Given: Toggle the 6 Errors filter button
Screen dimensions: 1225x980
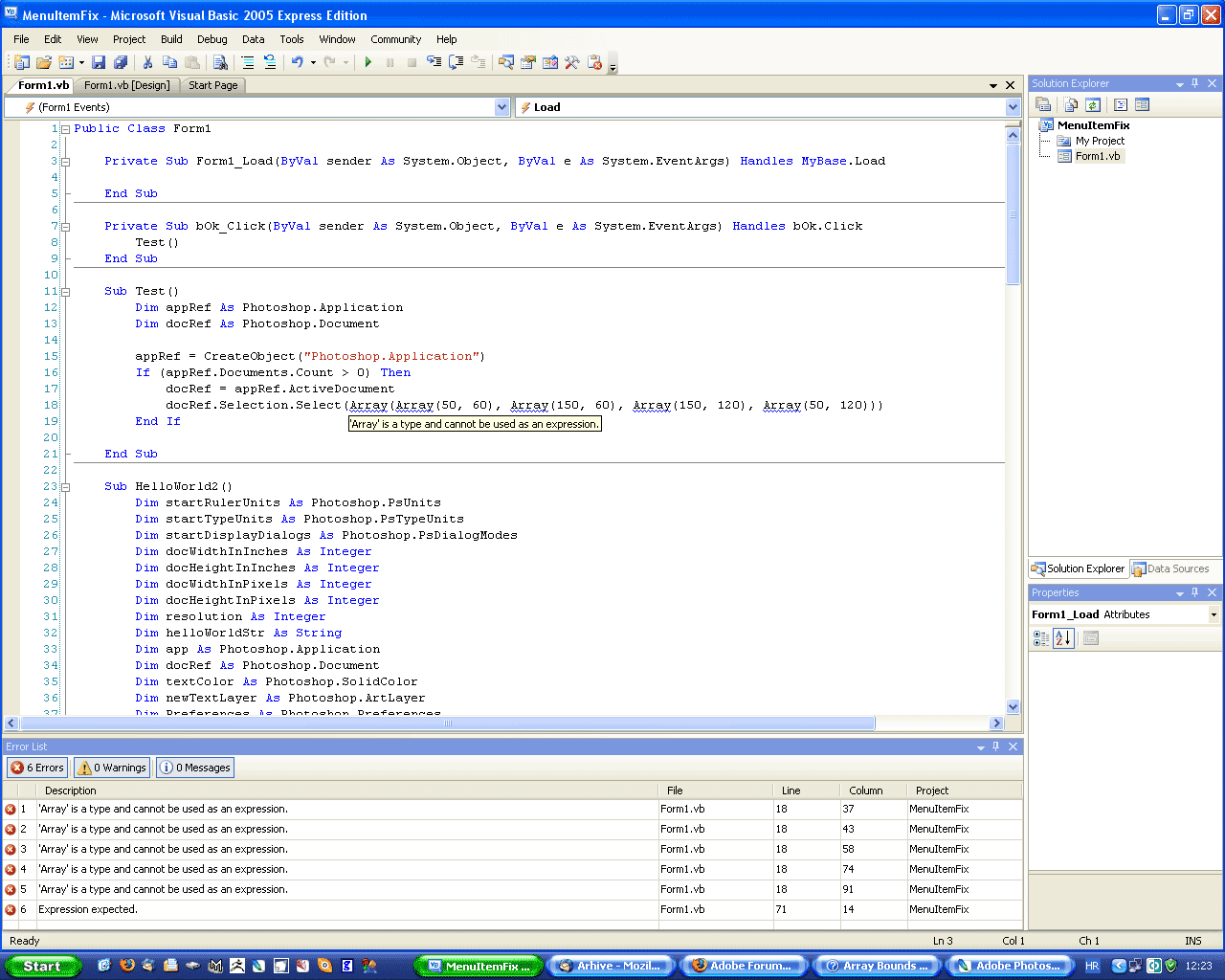Looking at the screenshot, I should tap(37, 768).
